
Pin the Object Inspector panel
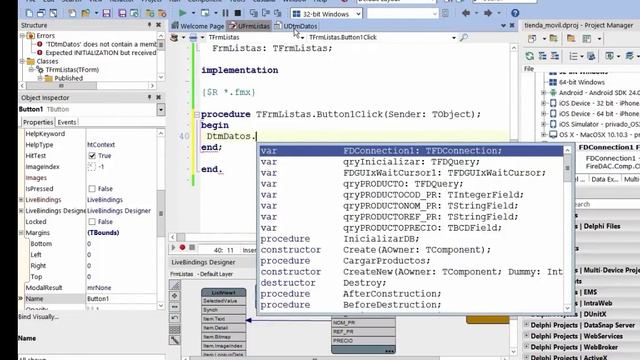149,97
